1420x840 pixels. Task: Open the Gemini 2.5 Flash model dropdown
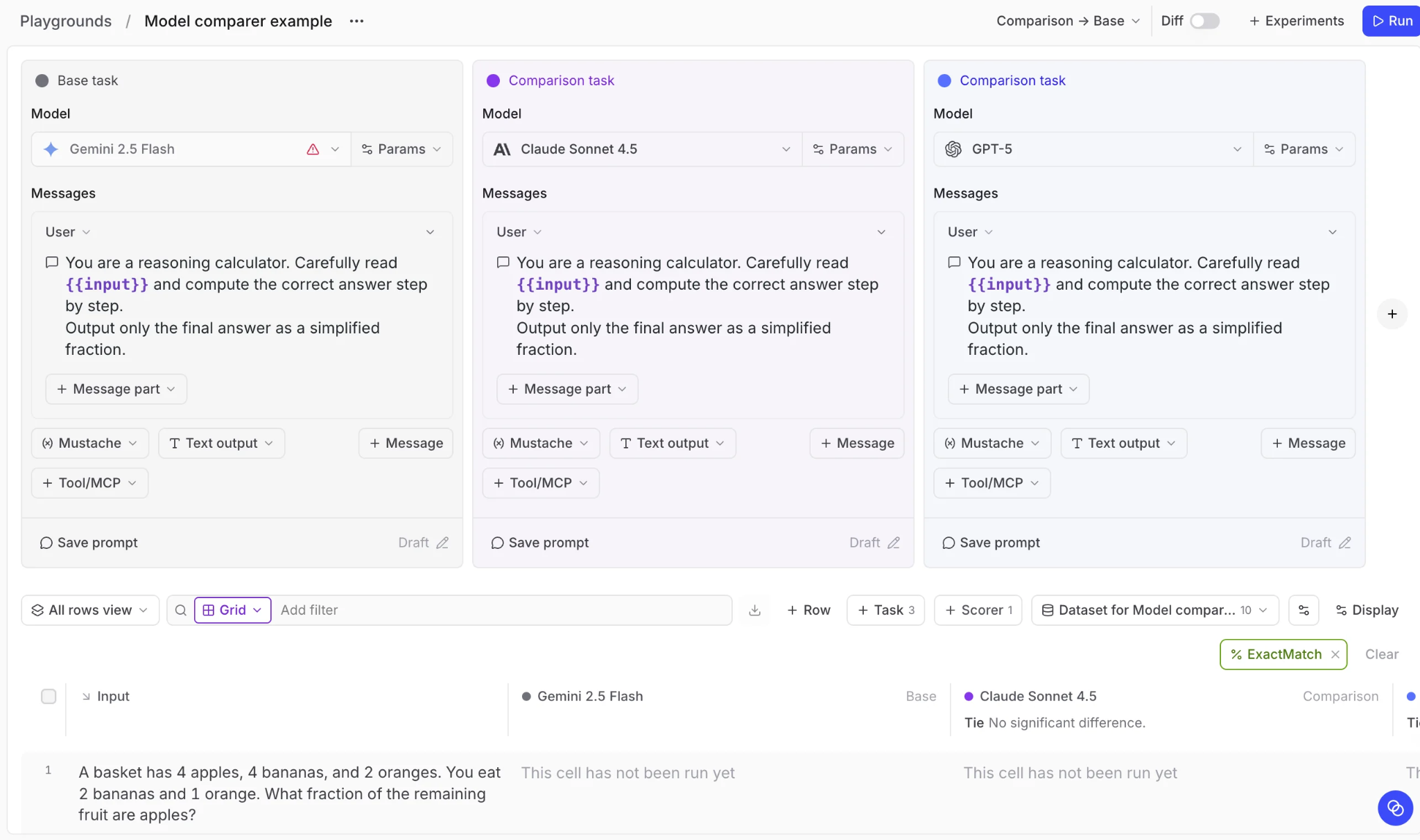click(x=191, y=149)
